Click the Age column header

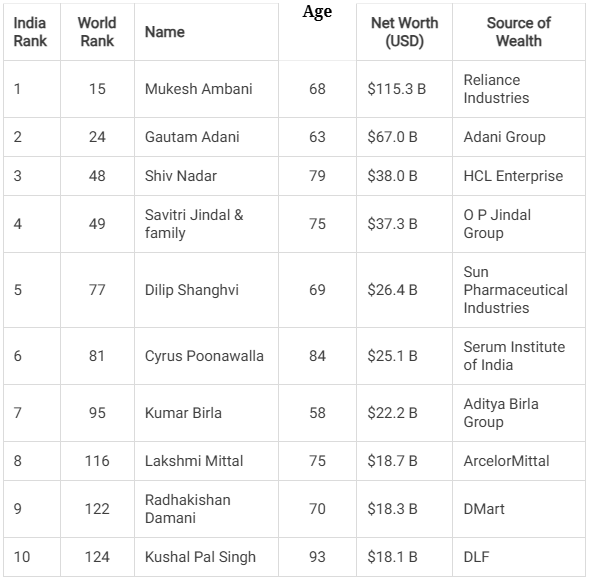317,32
